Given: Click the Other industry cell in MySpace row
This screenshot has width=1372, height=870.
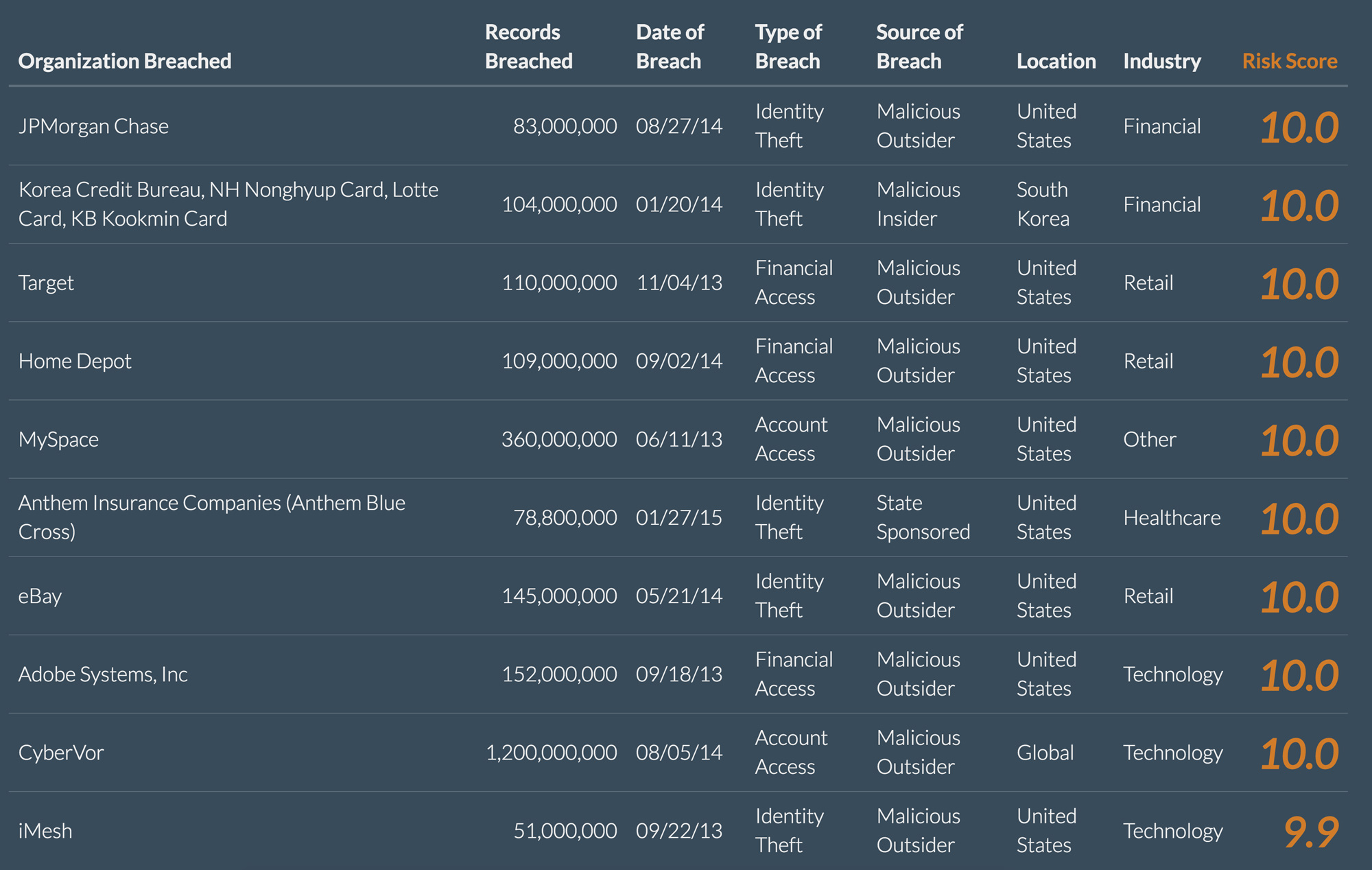Looking at the screenshot, I should tap(1150, 439).
